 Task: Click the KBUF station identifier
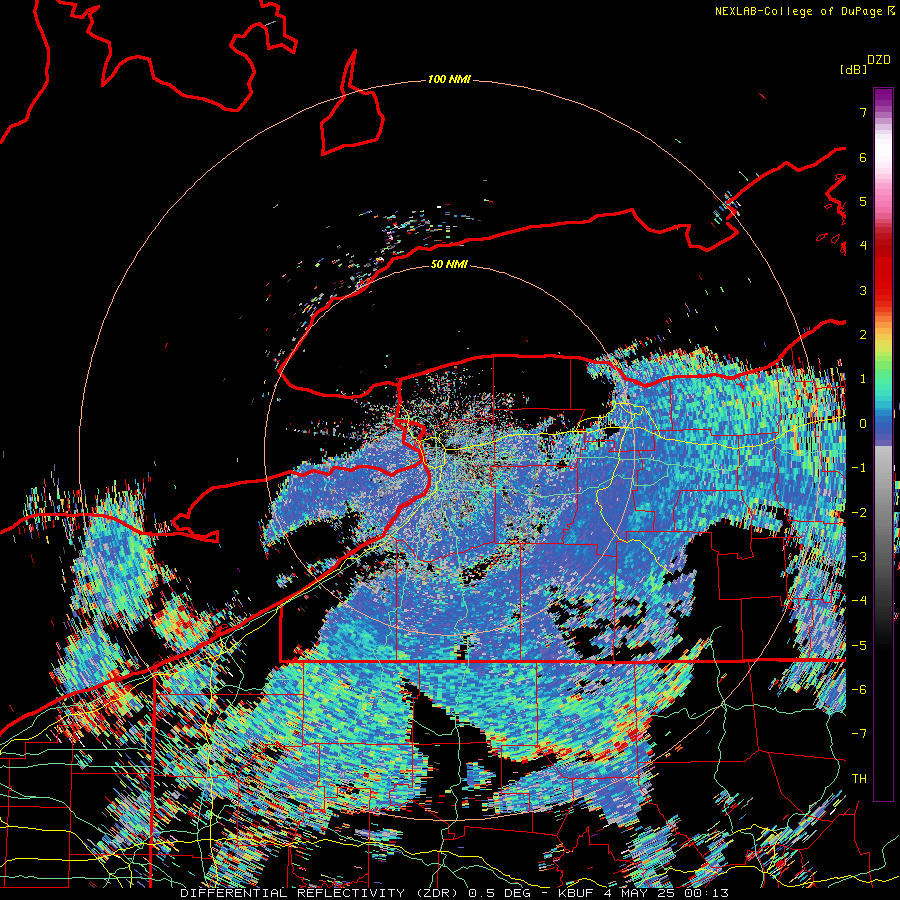click(577, 893)
